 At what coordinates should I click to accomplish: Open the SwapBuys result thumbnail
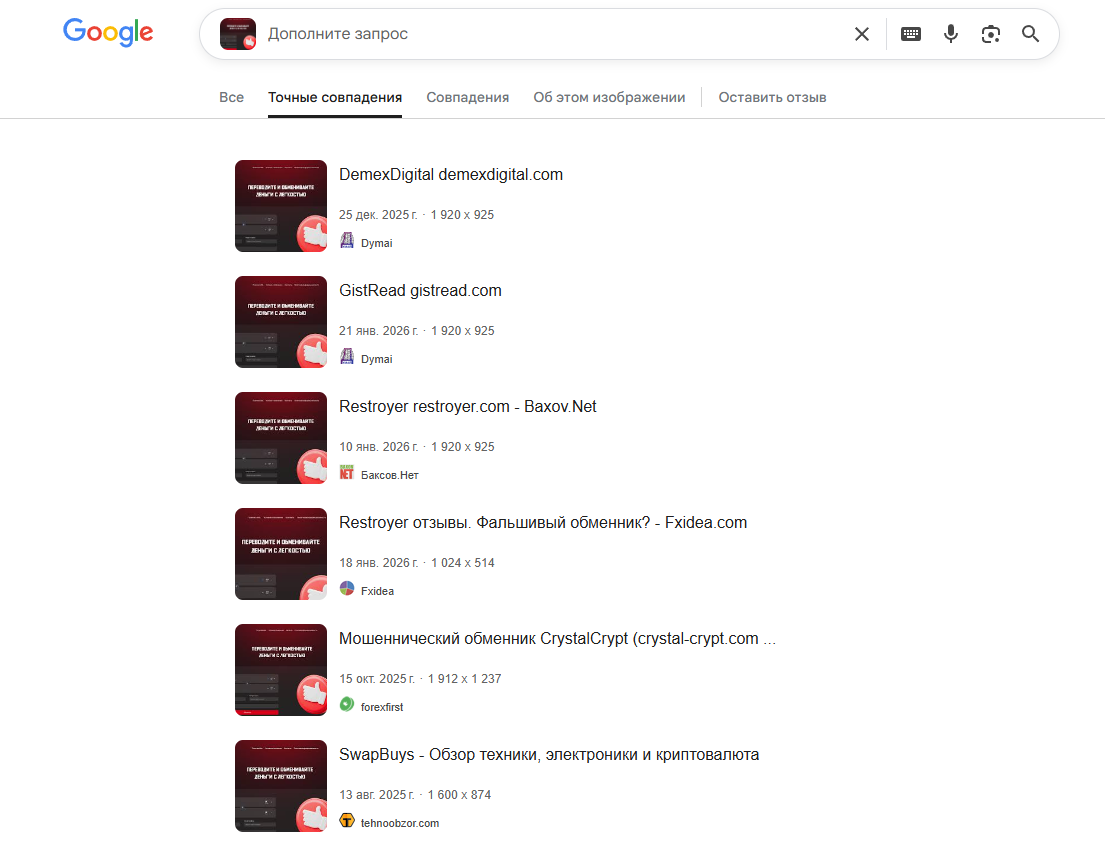coord(281,786)
